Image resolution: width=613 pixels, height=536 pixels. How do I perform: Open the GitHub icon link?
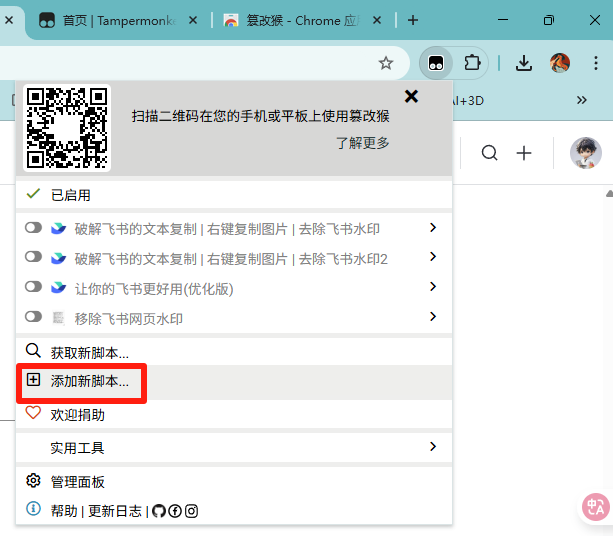(x=158, y=511)
